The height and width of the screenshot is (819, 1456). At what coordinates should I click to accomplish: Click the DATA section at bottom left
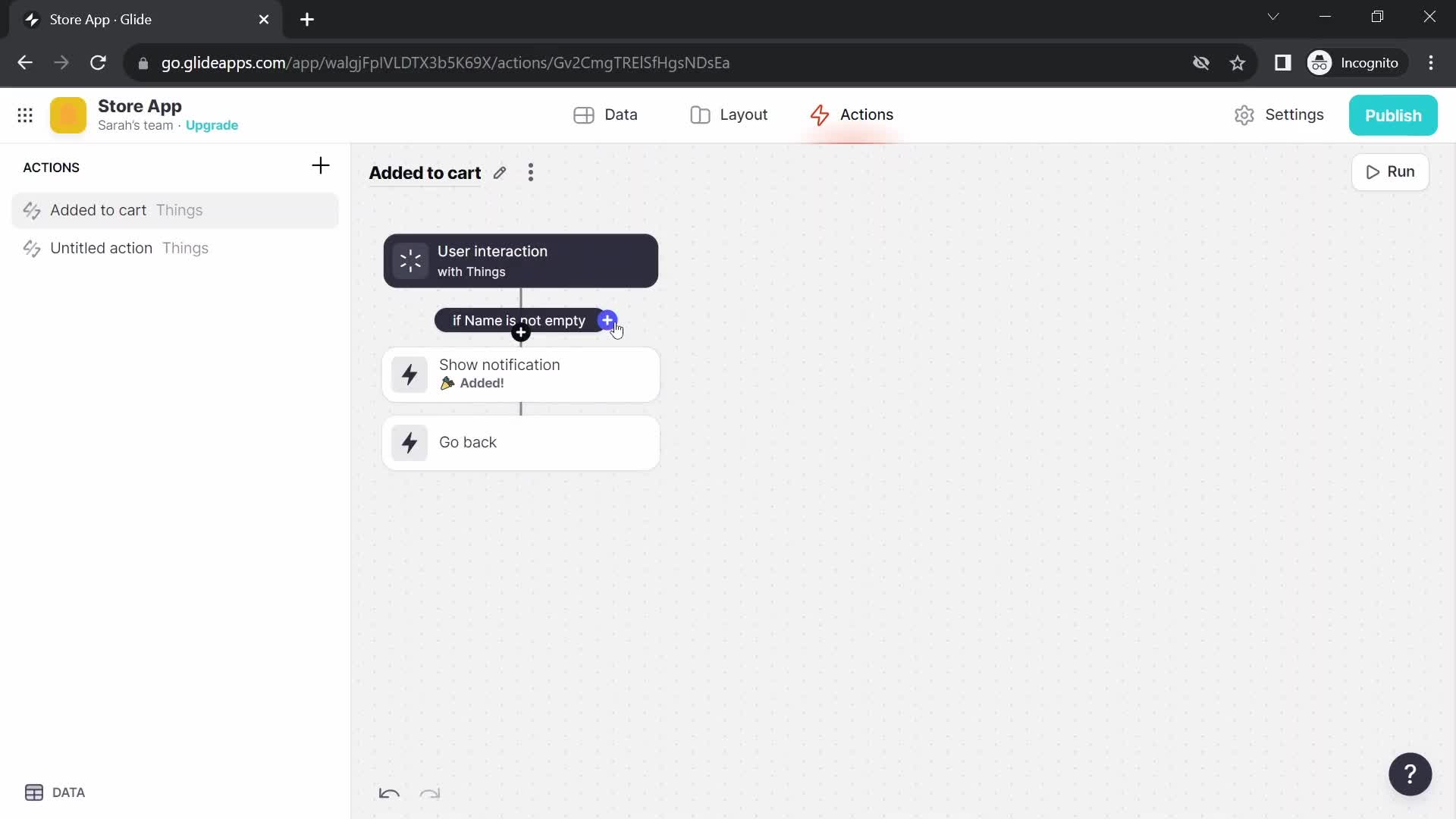[55, 793]
